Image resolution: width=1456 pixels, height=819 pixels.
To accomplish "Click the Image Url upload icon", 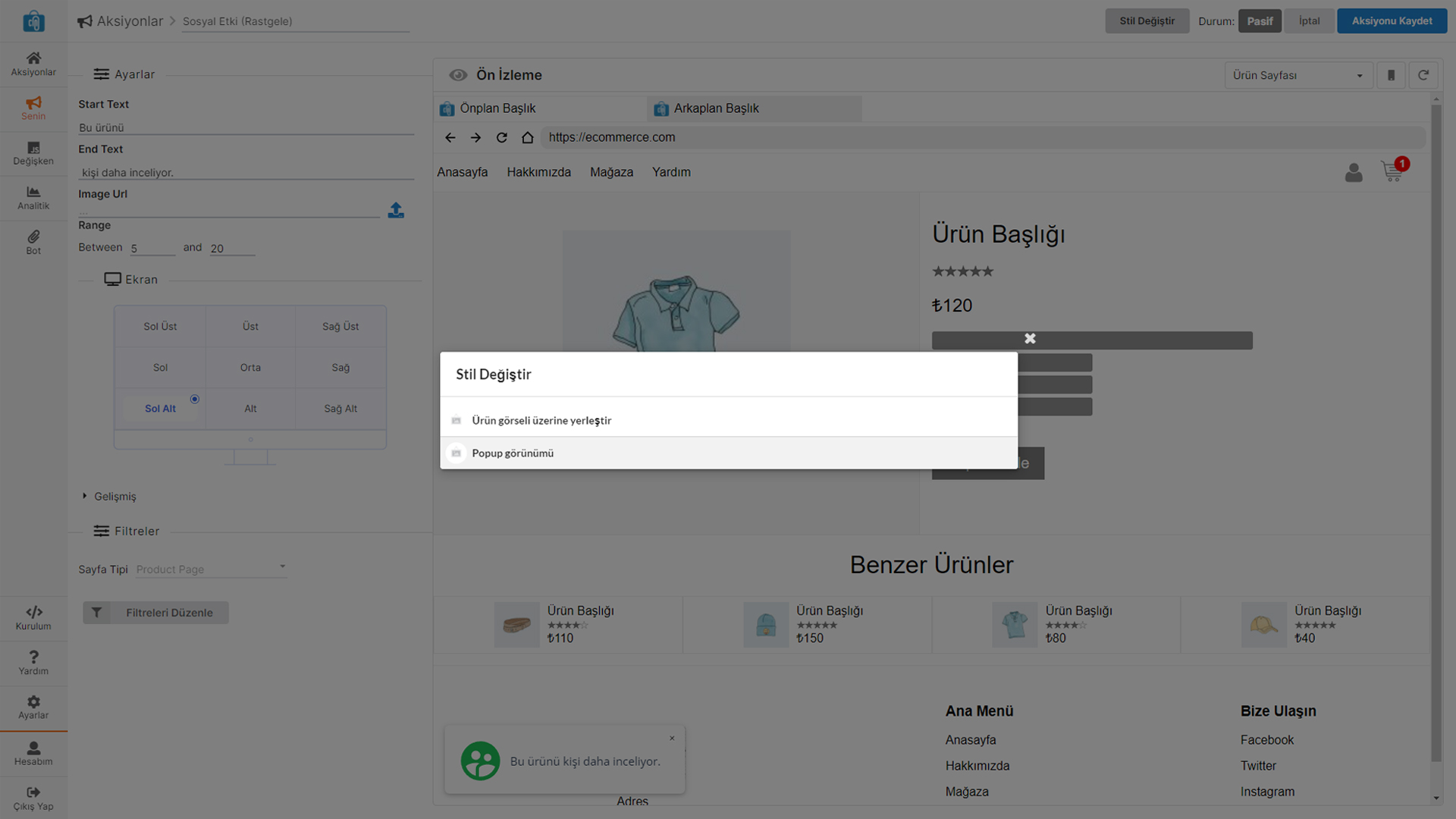I will 396,210.
